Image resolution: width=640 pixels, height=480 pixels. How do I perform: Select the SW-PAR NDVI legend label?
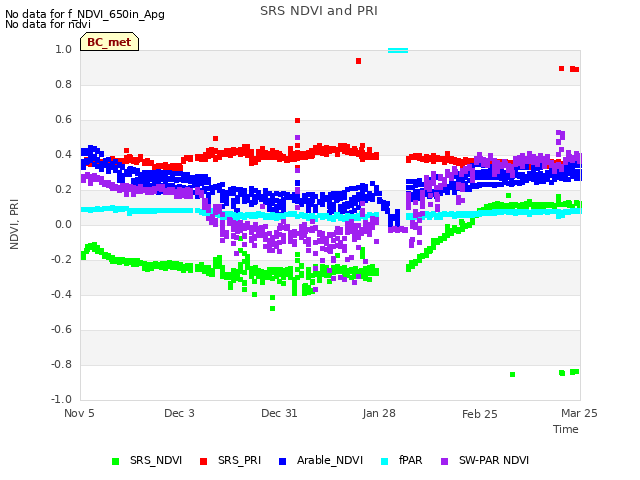(x=494, y=460)
